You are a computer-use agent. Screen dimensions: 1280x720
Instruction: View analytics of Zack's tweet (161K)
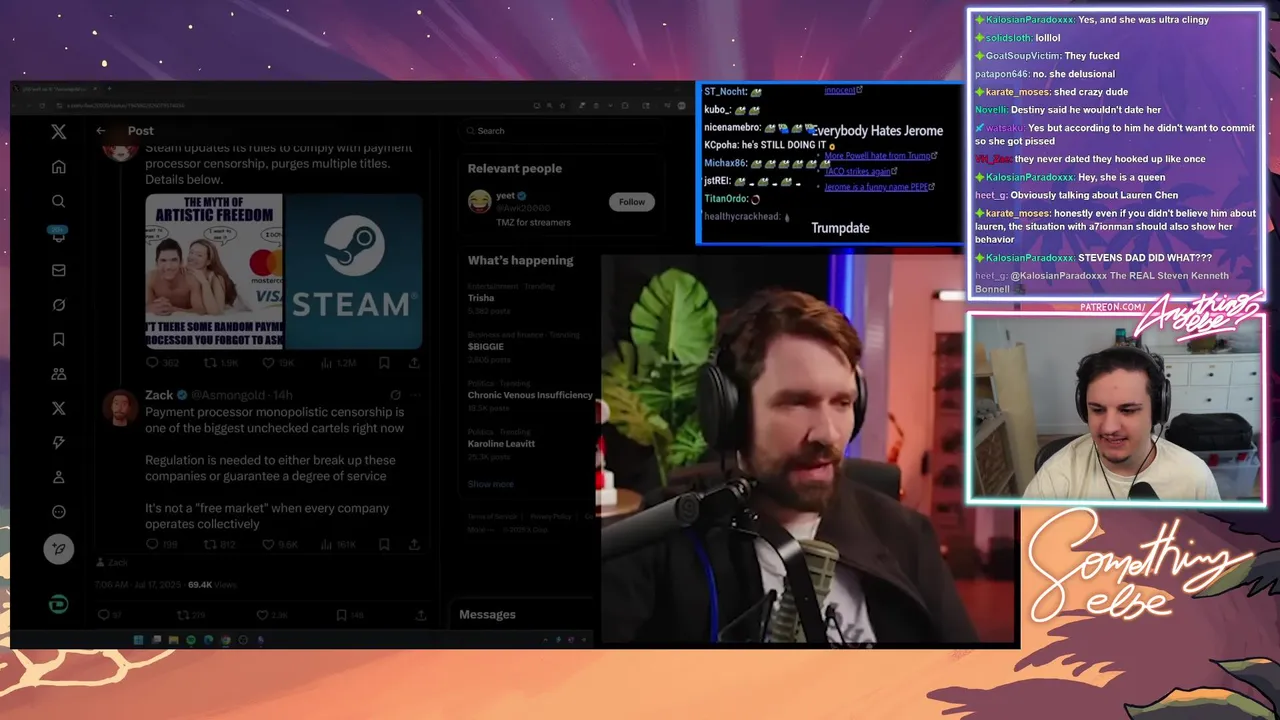(x=337, y=545)
